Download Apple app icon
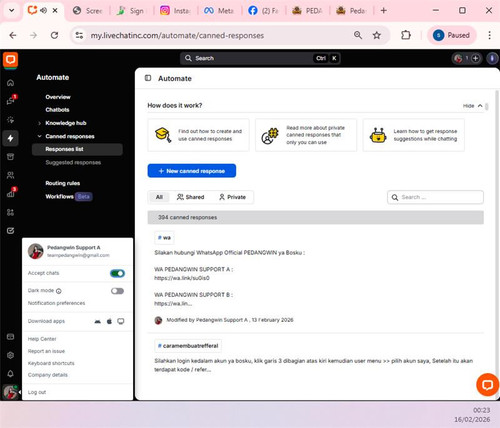This screenshot has width=500, height=428. point(109,321)
